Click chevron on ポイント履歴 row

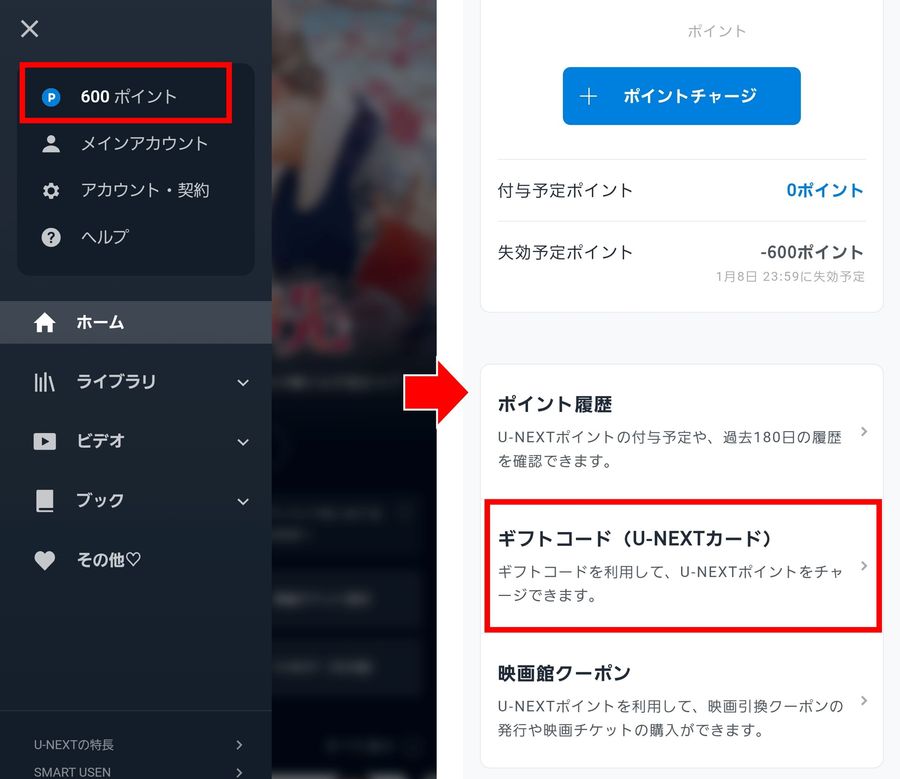[x=864, y=432]
